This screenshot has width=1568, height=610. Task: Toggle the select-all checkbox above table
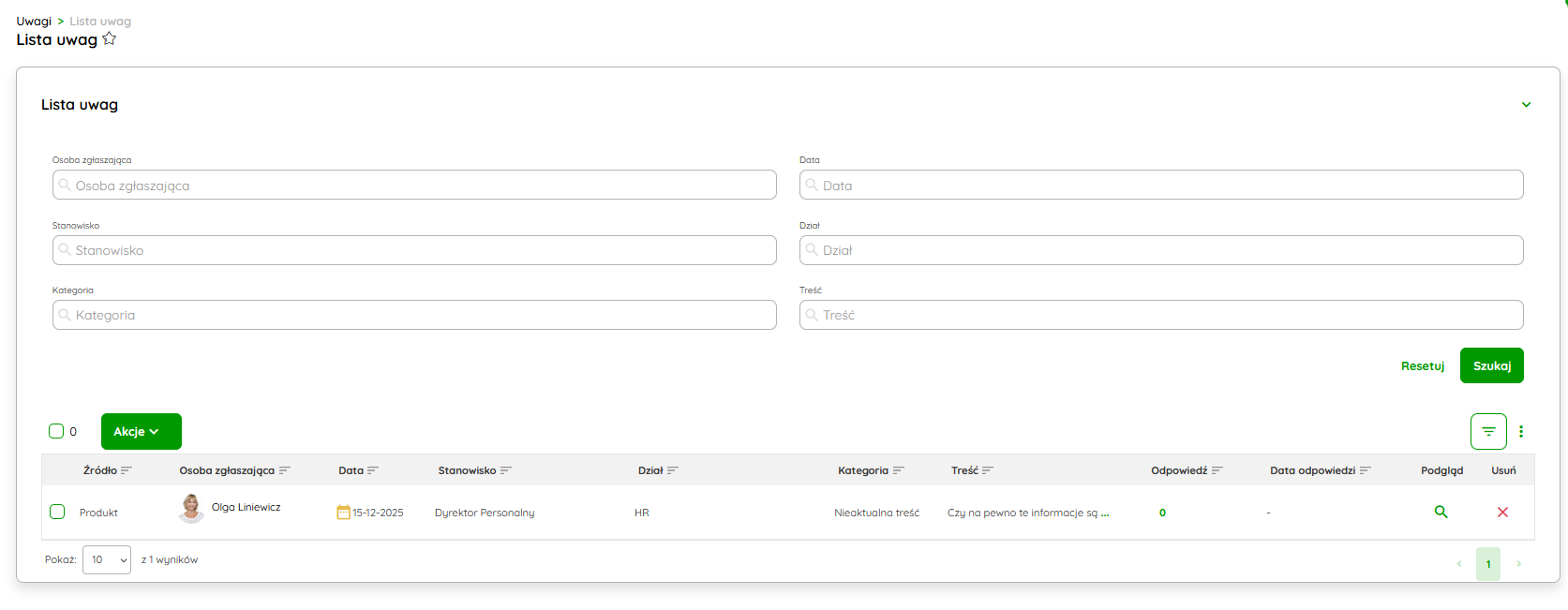[x=56, y=431]
